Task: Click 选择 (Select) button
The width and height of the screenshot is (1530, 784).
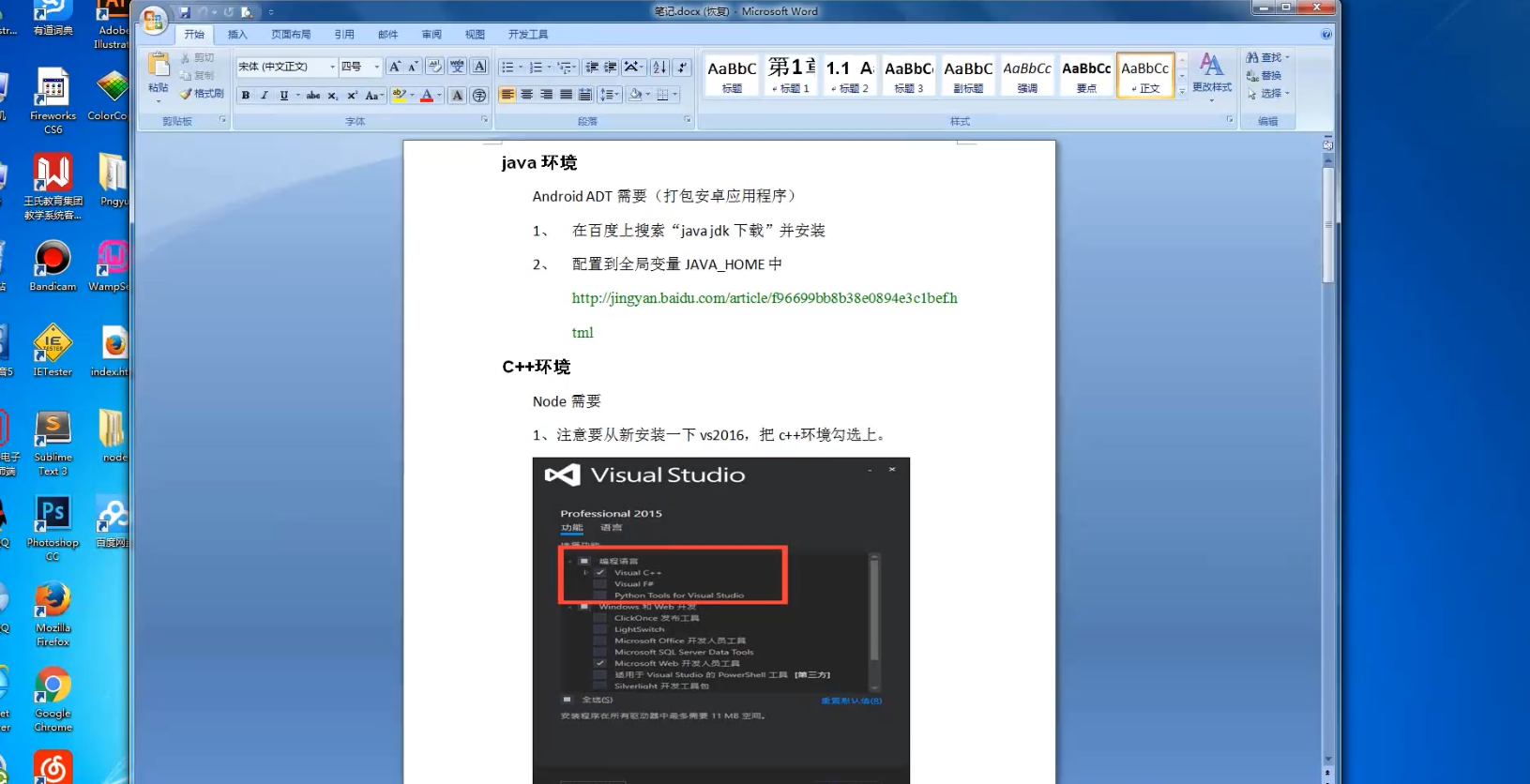Action: (1268, 94)
